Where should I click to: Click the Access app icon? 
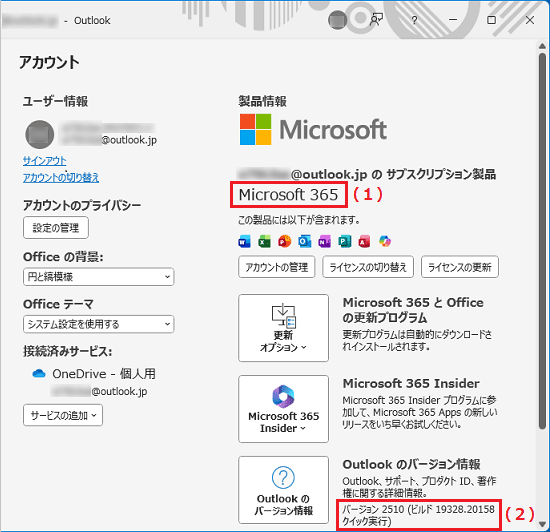click(x=364, y=242)
